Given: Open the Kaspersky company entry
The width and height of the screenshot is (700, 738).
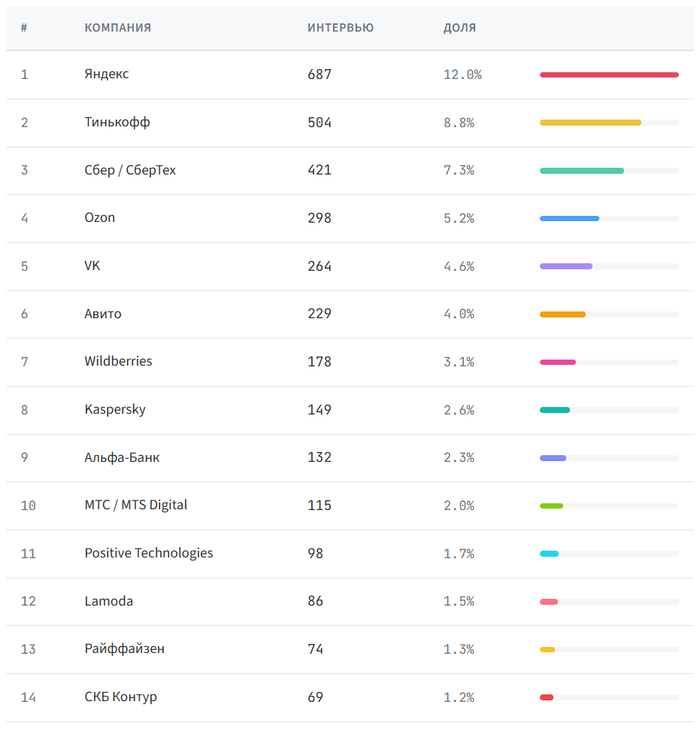Looking at the screenshot, I should tap(115, 409).
